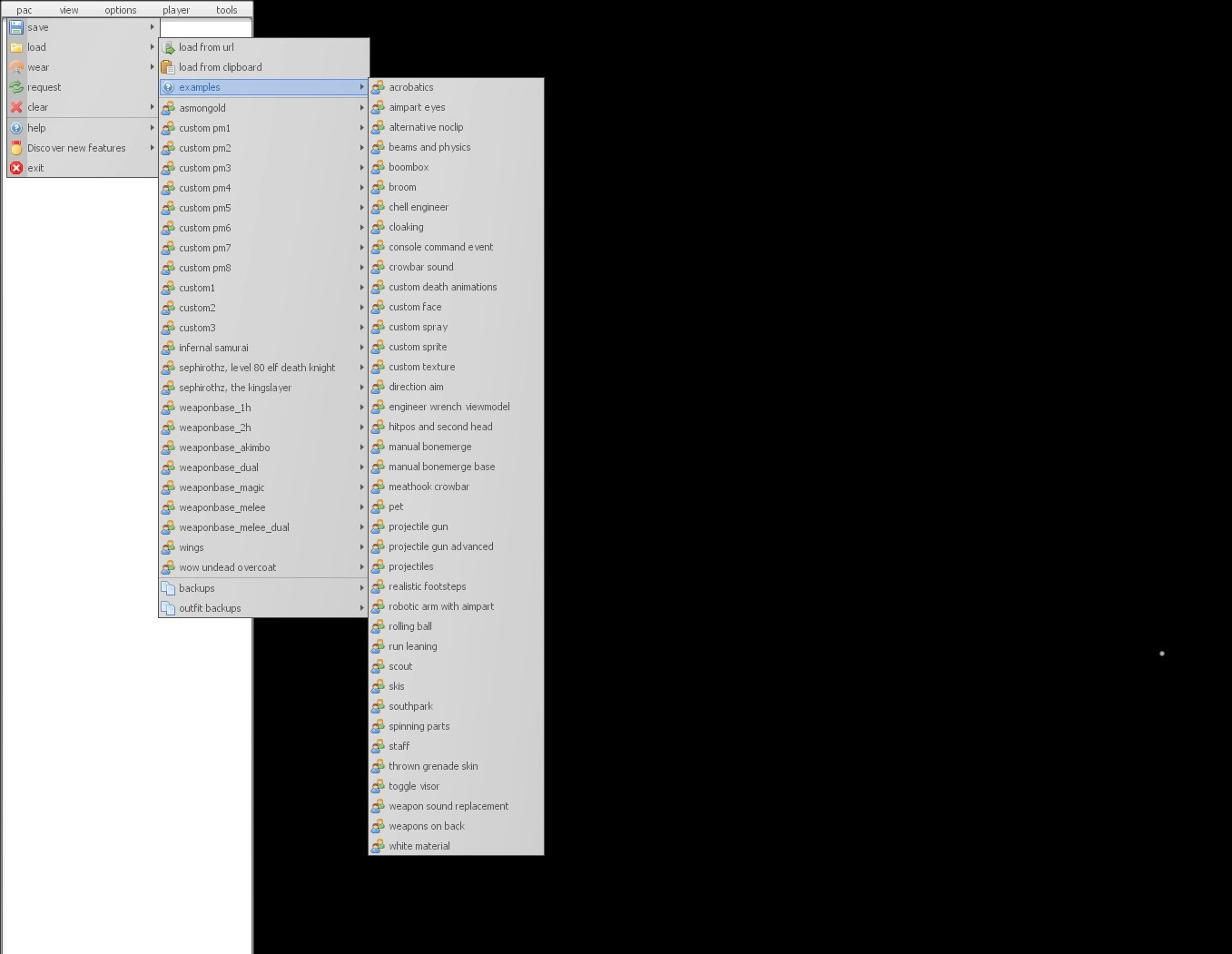Open the options menu
This screenshot has height=954, width=1232.
click(121, 10)
